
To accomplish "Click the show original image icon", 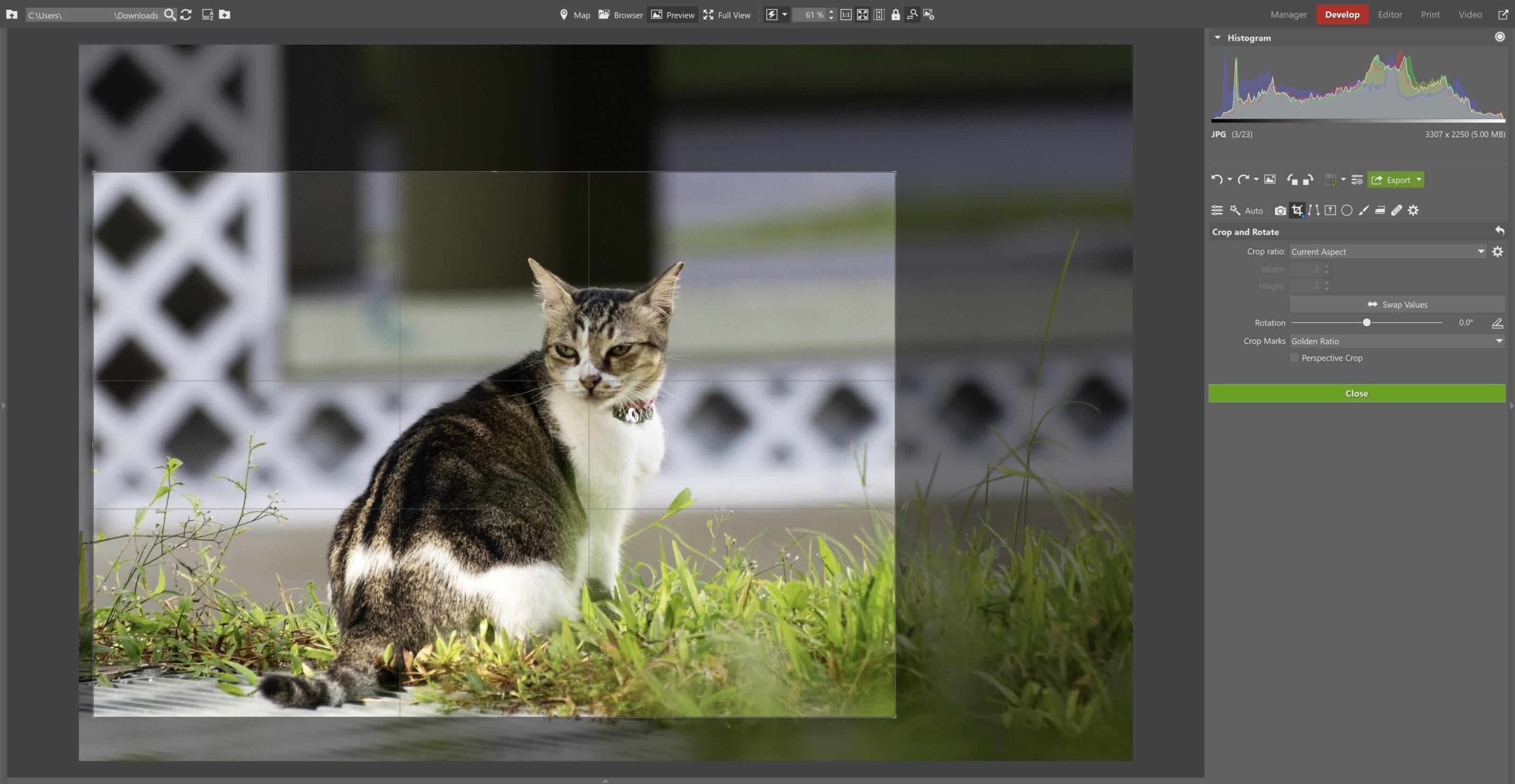I will pos(1270,180).
